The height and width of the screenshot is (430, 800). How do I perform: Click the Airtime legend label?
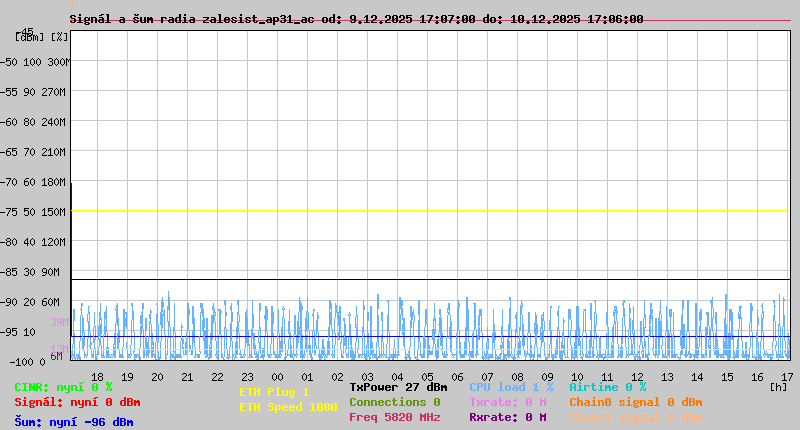point(607,387)
